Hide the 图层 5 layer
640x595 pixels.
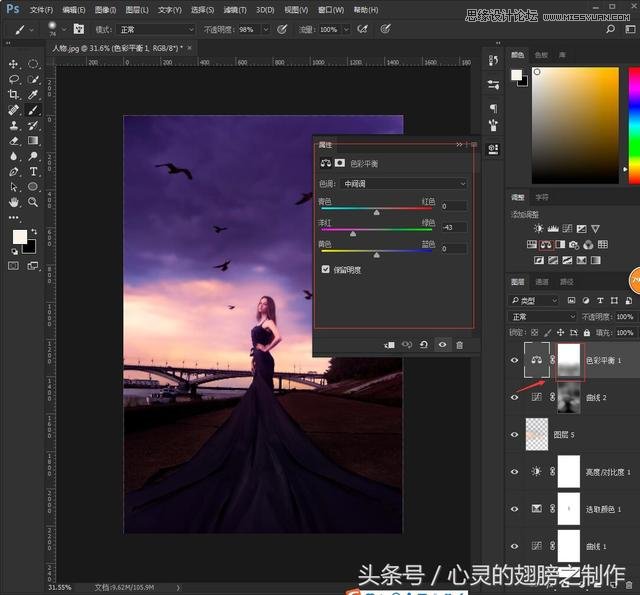pos(515,434)
